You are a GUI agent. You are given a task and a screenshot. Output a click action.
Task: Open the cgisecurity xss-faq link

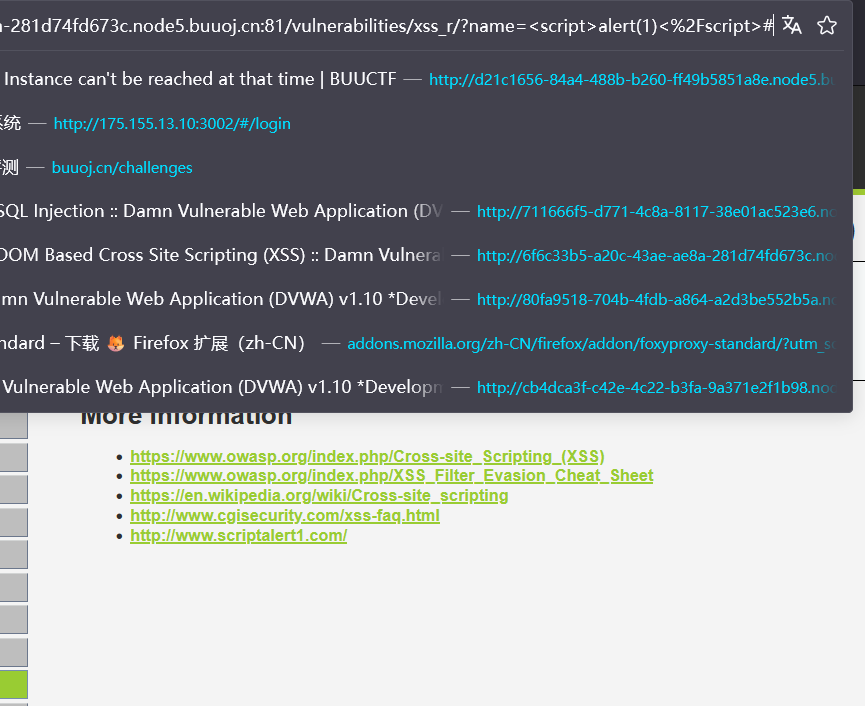(x=285, y=515)
